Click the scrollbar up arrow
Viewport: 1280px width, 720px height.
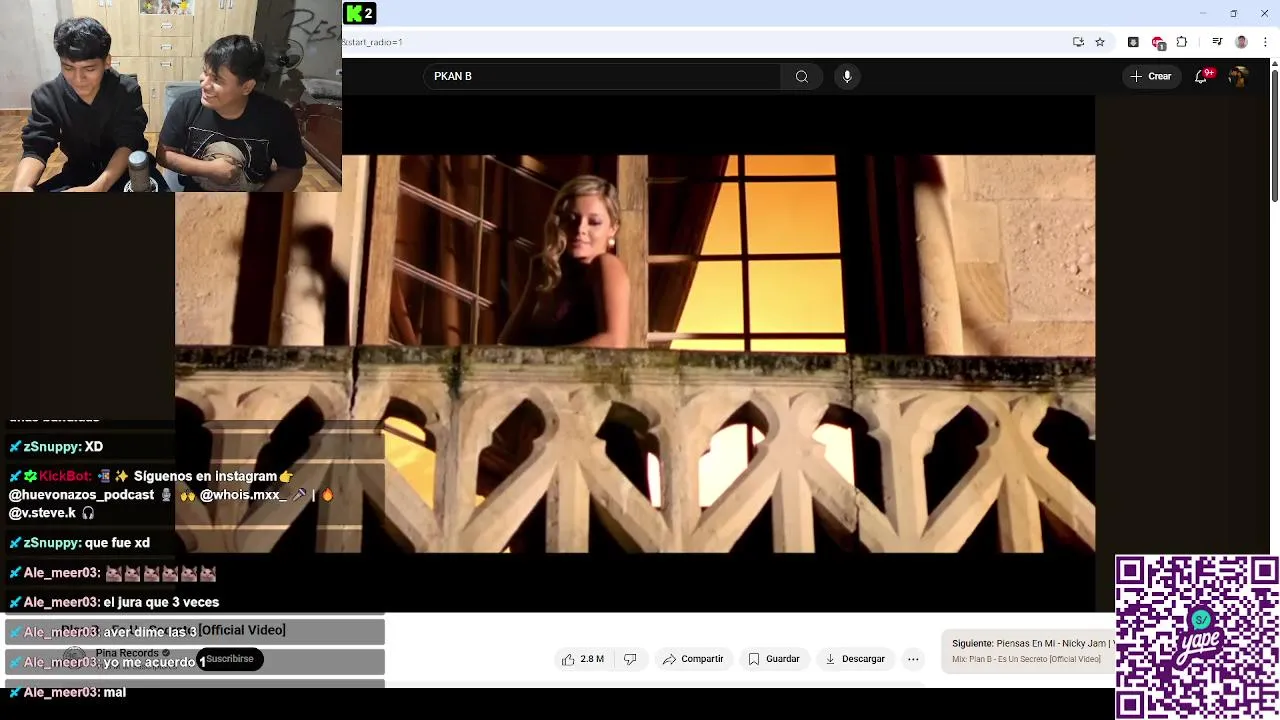click(x=1274, y=64)
